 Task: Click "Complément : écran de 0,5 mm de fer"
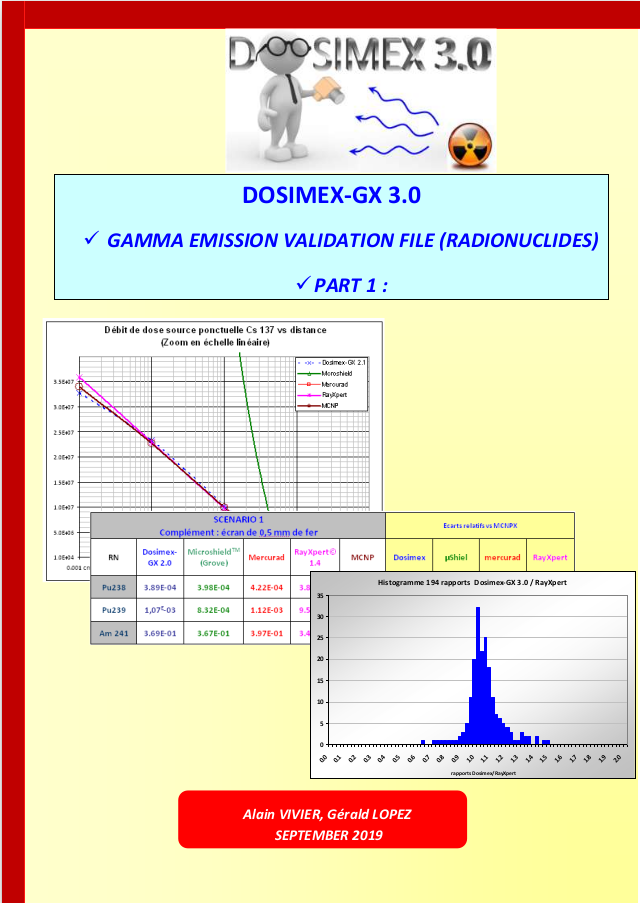pyautogui.click(x=238, y=532)
